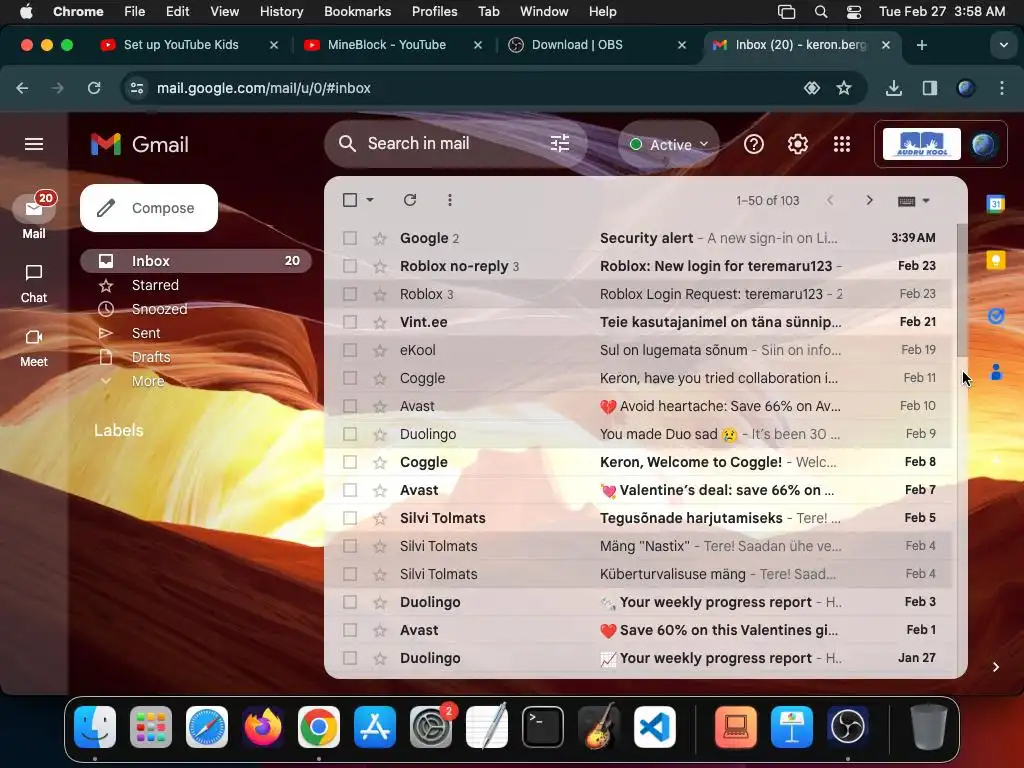Select the 'Keron, Welcome to Coggle!' email checkbox
Image resolution: width=1024 pixels, height=768 pixels.
[350, 462]
